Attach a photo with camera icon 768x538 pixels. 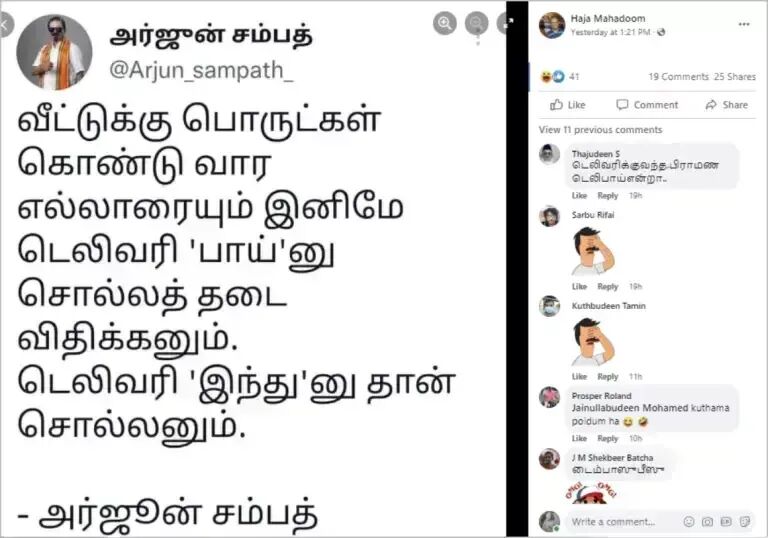(x=707, y=522)
